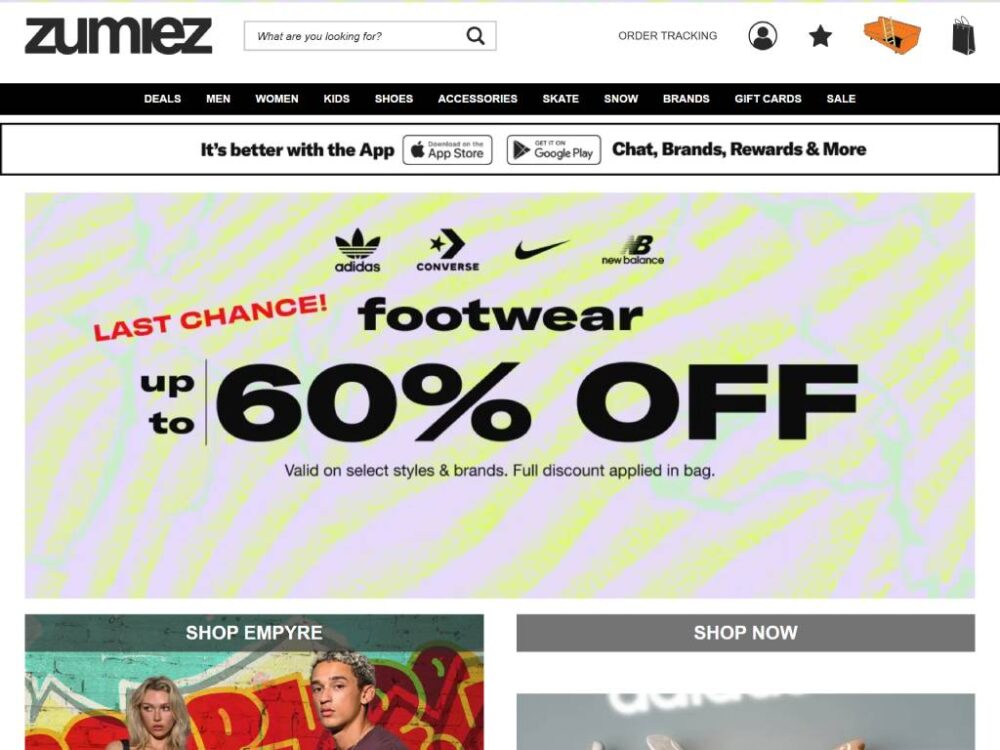The height and width of the screenshot is (750, 1000).
Task: Open the Men menu
Action: (218, 99)
